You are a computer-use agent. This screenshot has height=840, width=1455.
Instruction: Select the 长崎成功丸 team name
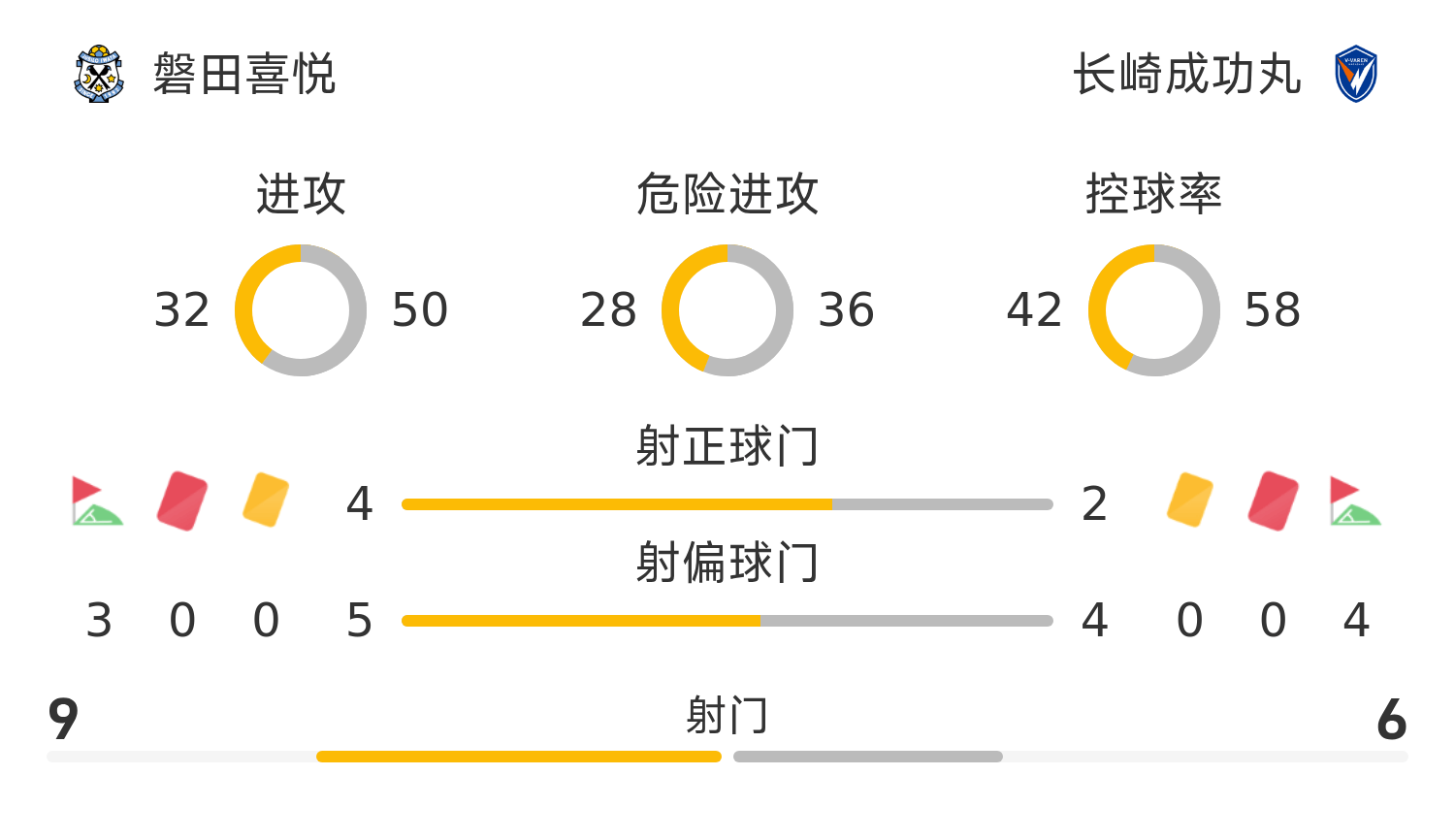(1186, 75)
